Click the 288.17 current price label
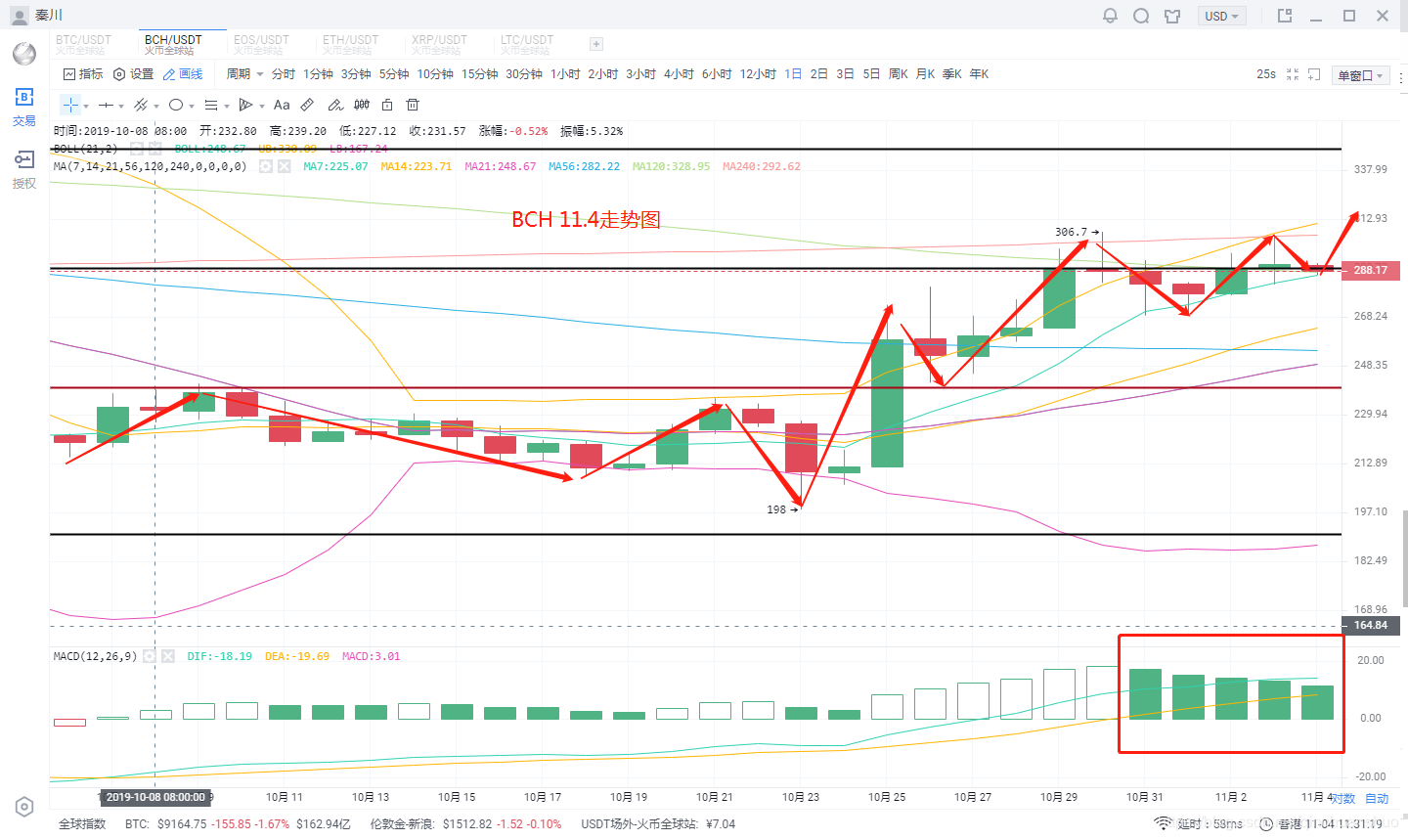 1370,270
